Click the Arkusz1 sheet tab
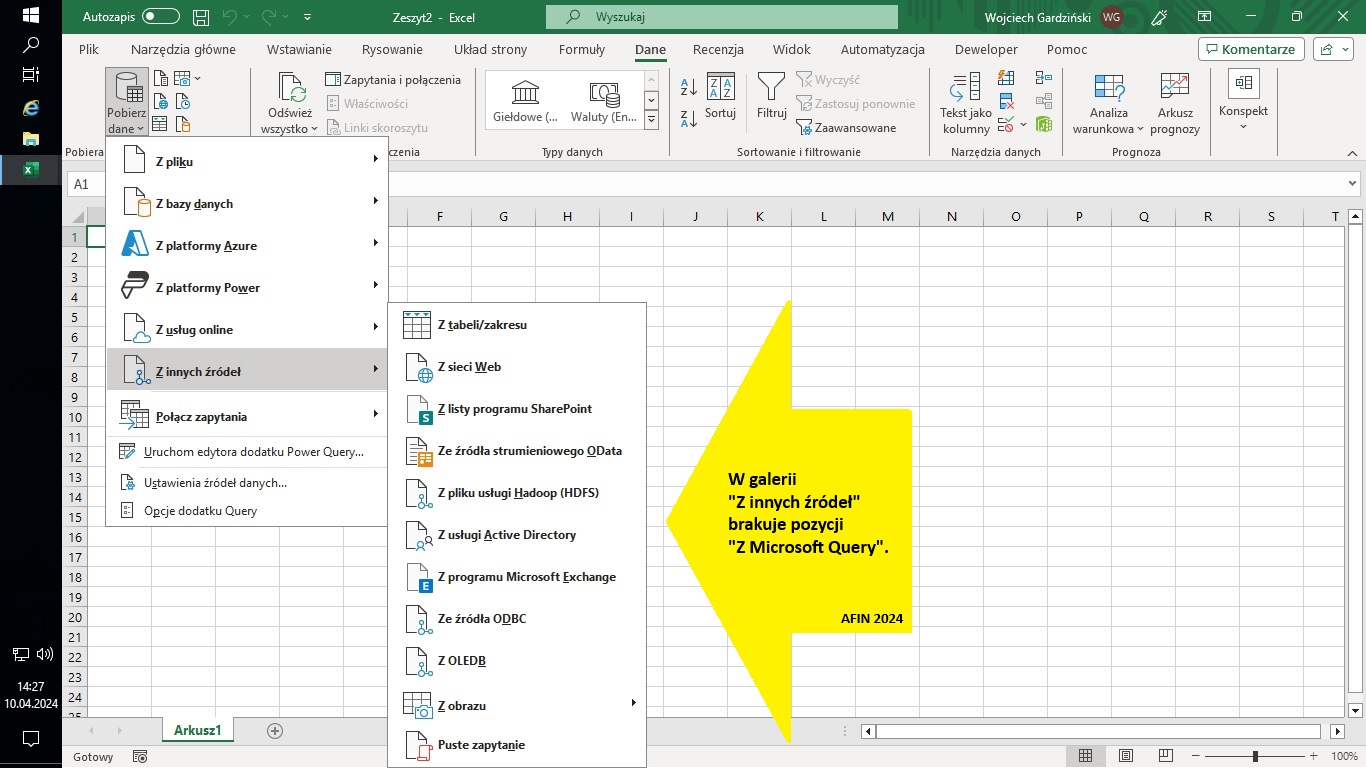 pos(197,731)
